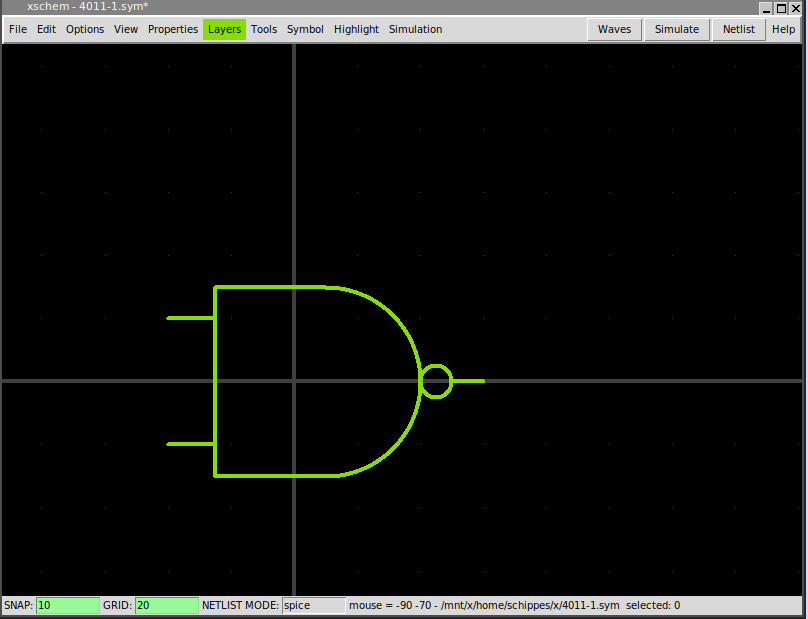
Task: Expand the Options menu
Action: pos(85,29)
